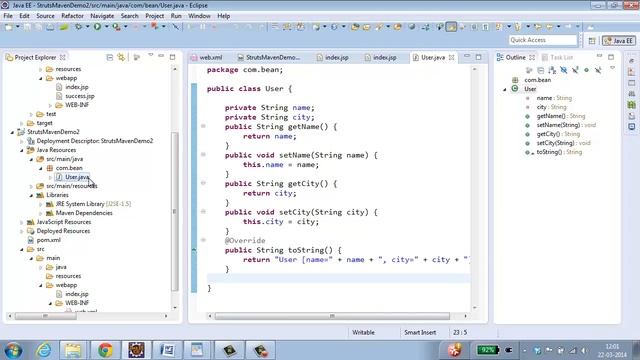Open the Navigate menu

[x=102, y=16]
